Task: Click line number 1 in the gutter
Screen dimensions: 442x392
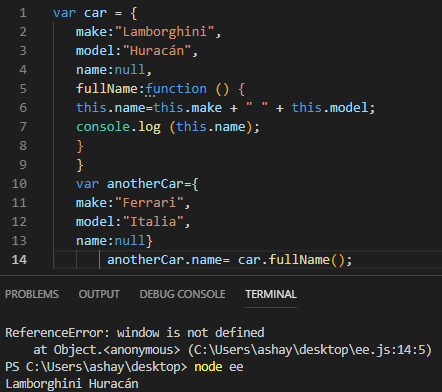Action: pyautogui.click(x=23, y=13)
